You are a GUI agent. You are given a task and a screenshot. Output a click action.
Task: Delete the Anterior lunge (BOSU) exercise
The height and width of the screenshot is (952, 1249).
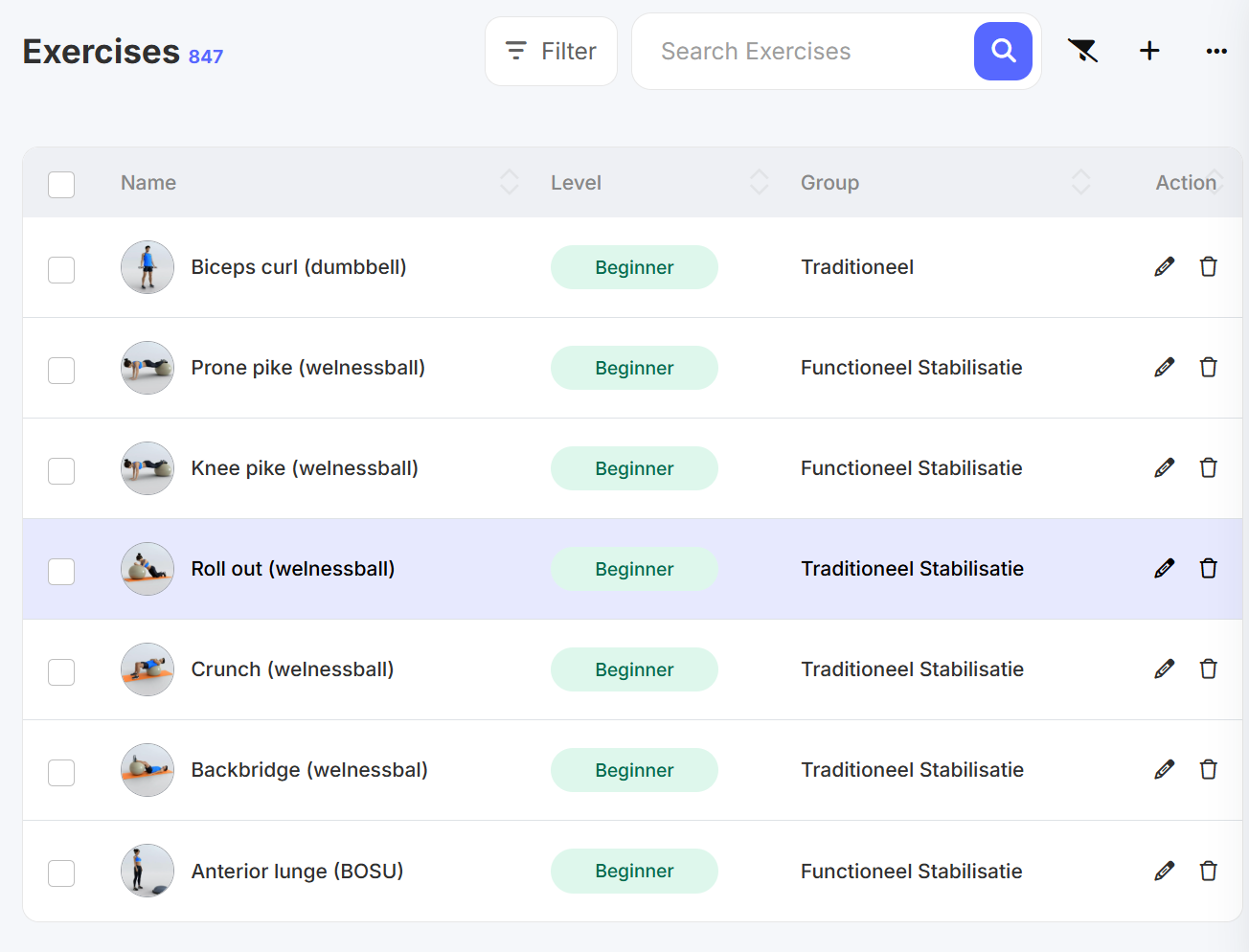[1209, 872]
